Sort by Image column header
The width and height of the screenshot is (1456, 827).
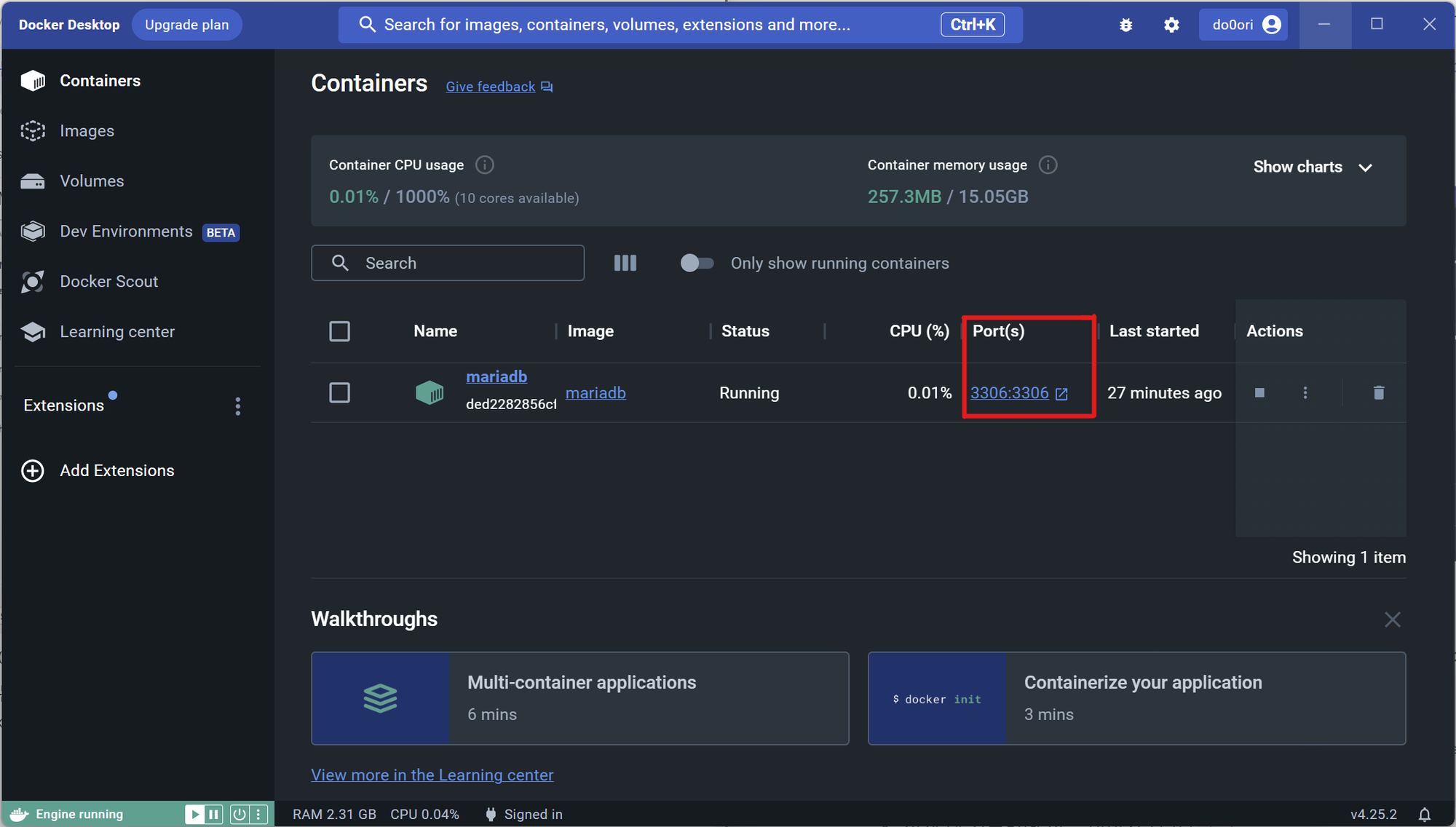590,331
